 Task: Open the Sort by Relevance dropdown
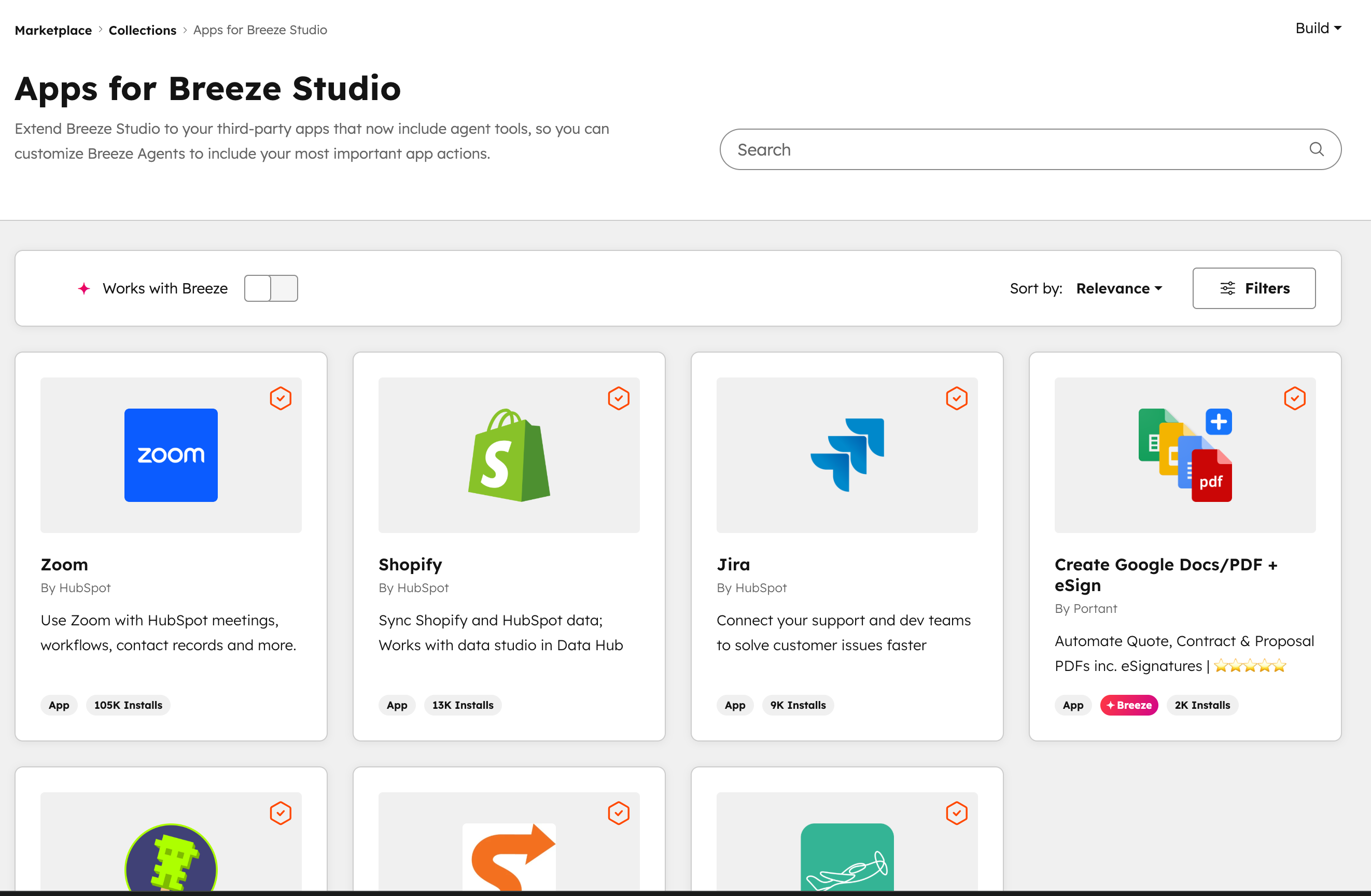tap(1120, 288)
